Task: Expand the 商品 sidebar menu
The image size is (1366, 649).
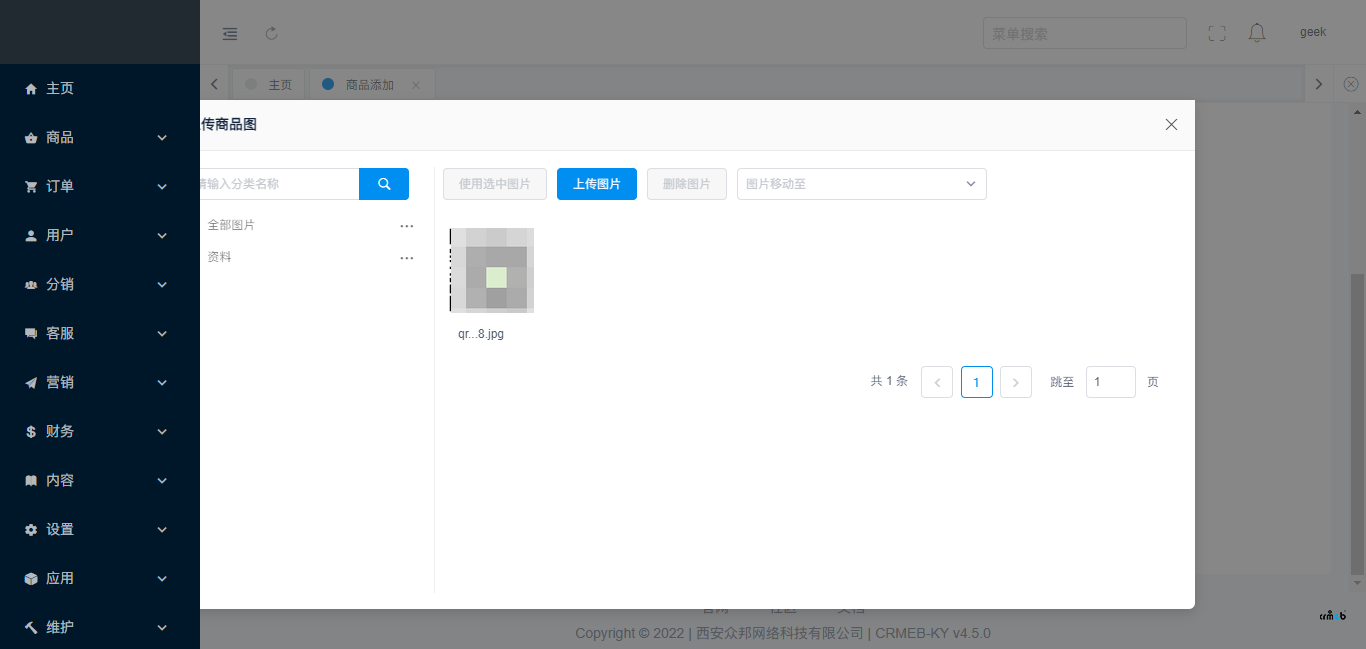Action: (100, 137)
